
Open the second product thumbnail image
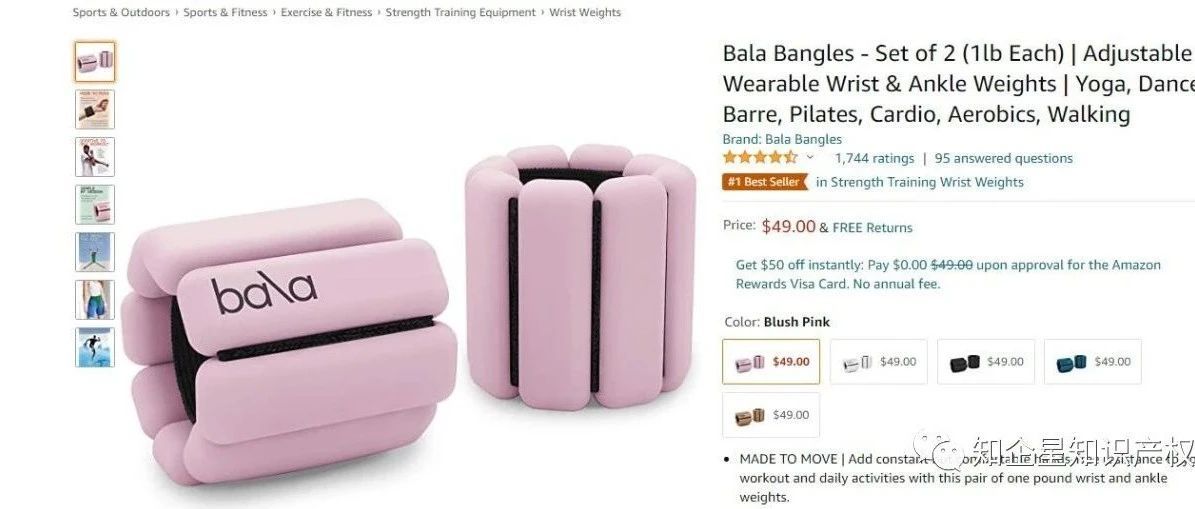[95, 109]
